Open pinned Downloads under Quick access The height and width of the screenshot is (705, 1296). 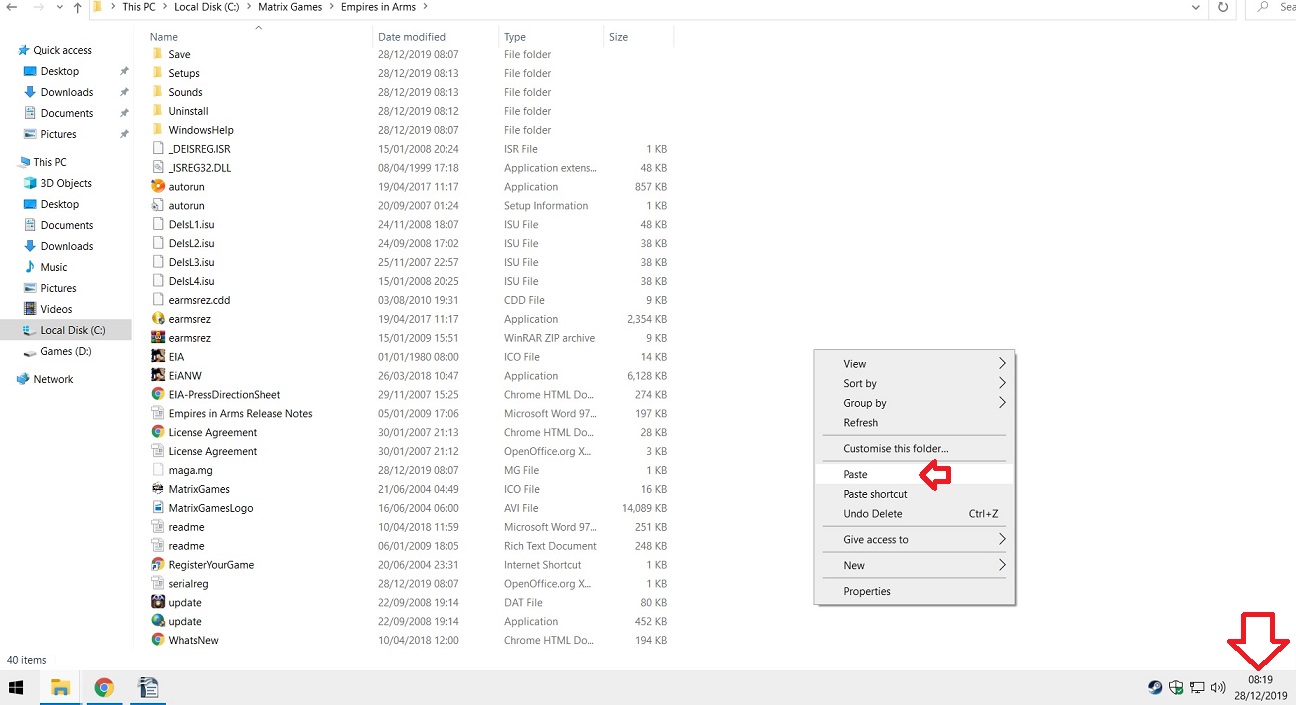[66, 92]
